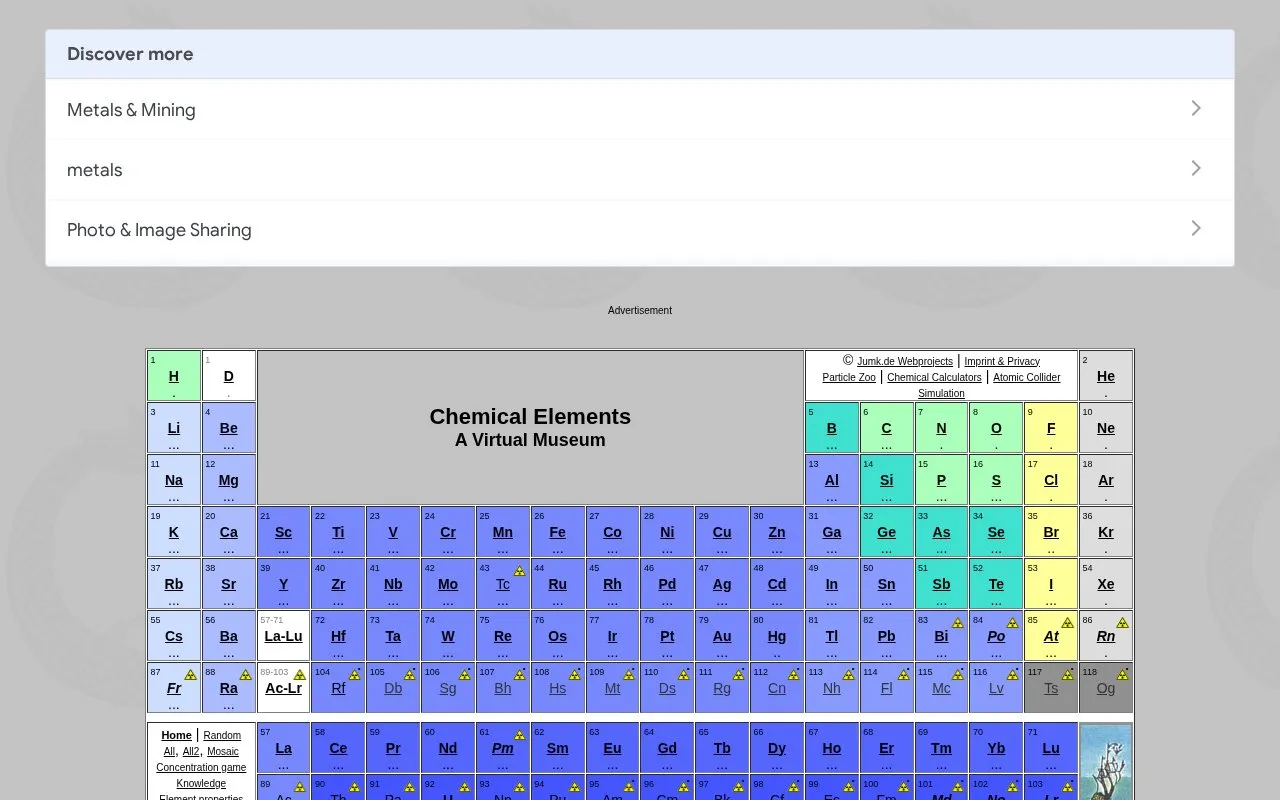Click the picture thumbnail beside Lutetium

coord(1106,762)
